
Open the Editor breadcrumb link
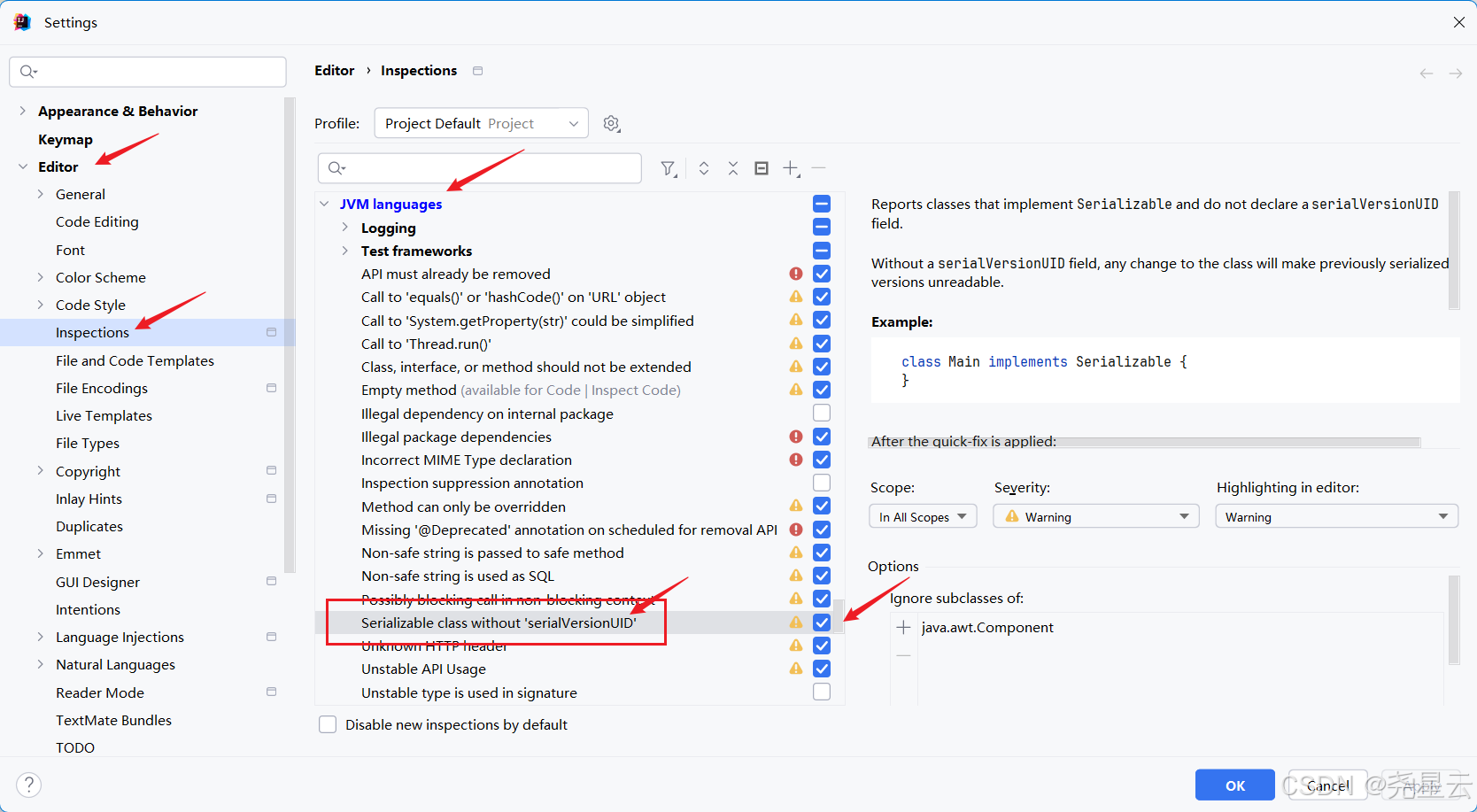click(334, 70)
